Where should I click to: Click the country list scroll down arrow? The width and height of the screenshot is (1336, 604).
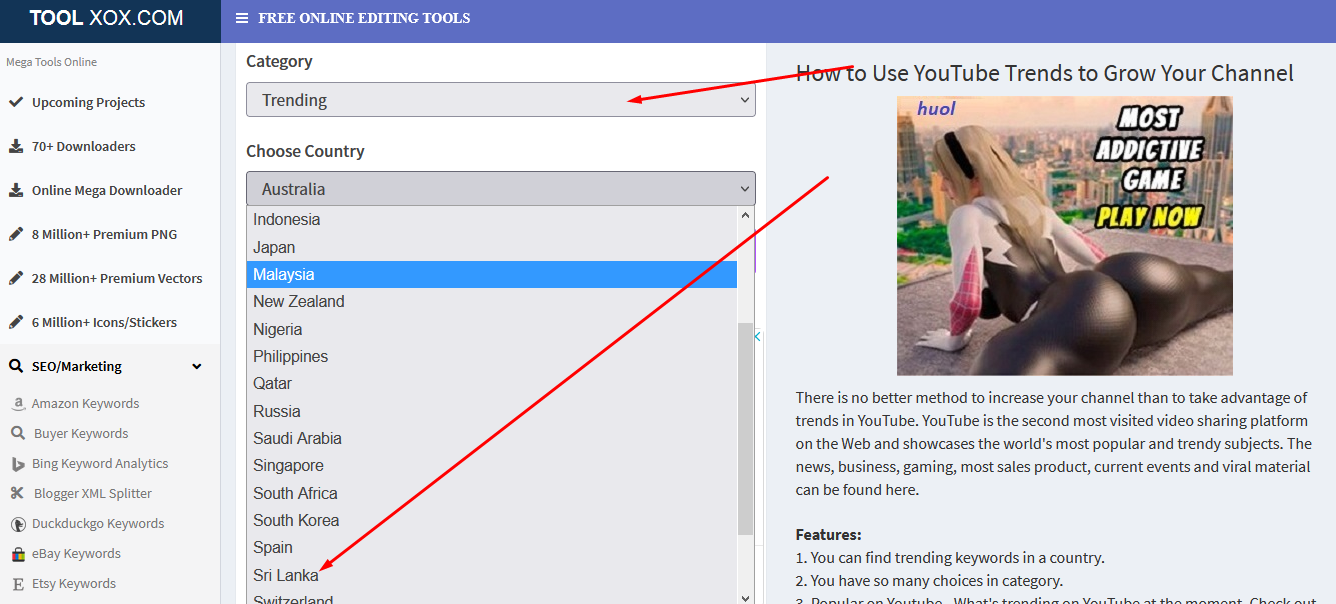click(x=745, y=597)
